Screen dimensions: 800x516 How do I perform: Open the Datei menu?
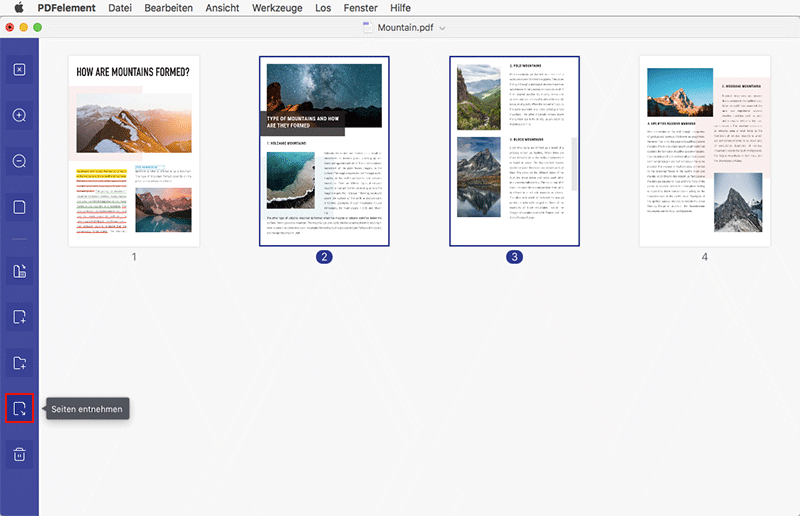pos(120,8)
